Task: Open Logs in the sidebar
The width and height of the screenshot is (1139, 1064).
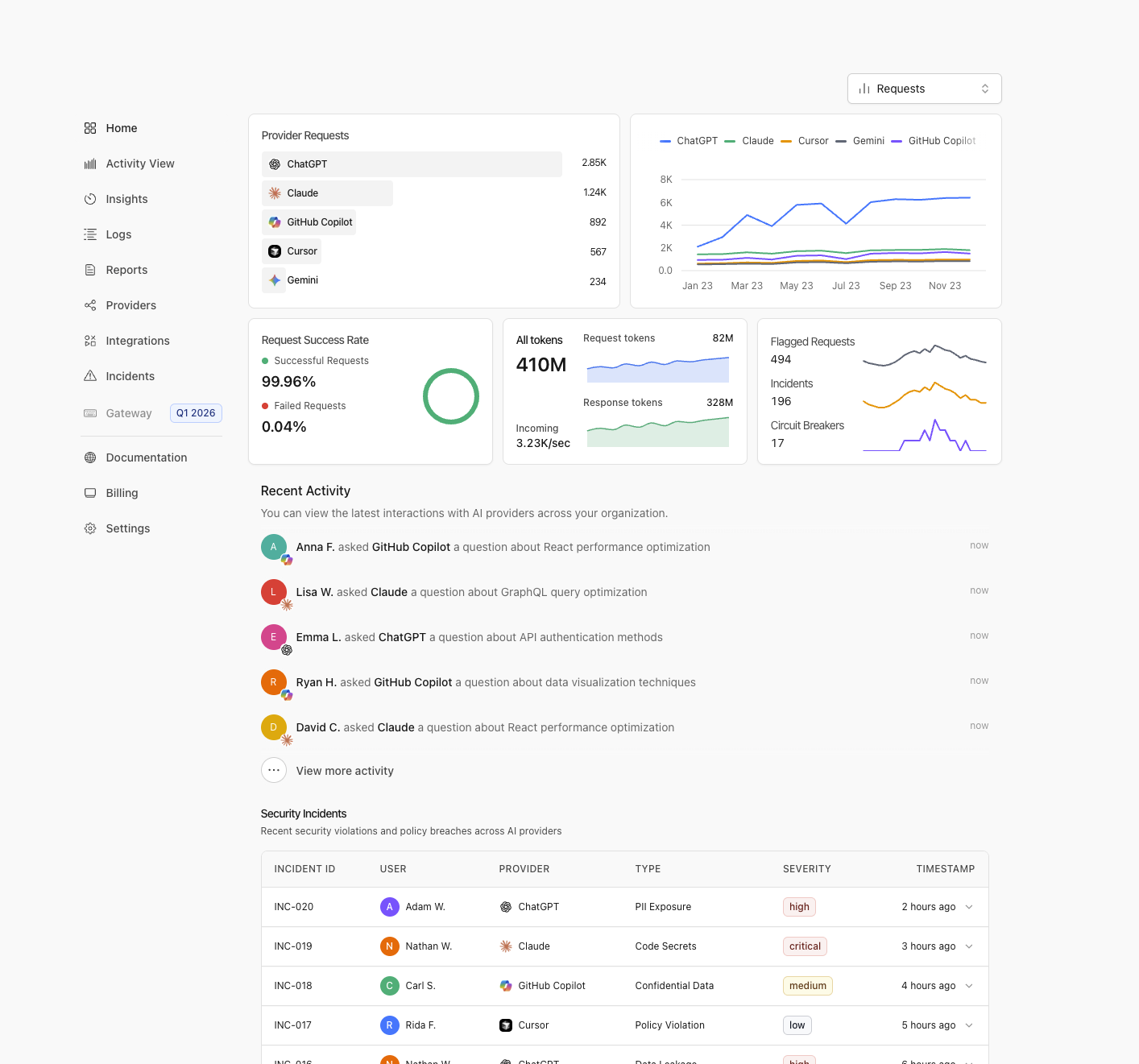Action: coord(118,234)
